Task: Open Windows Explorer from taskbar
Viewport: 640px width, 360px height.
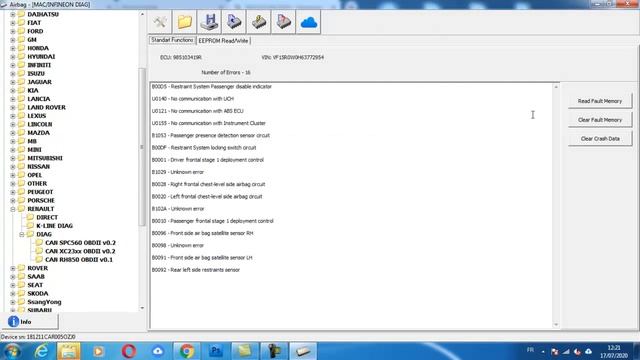Action: pyautogui.click(x=69, y=351)
